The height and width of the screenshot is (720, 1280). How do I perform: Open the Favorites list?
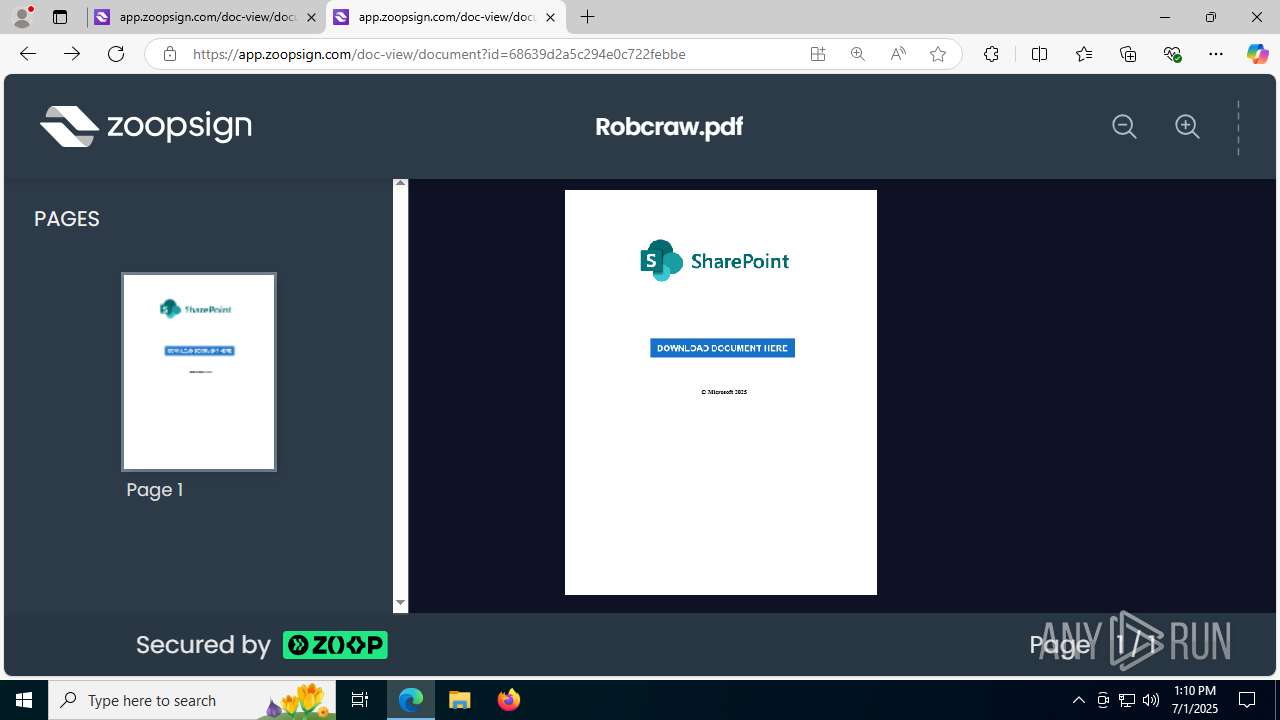1084,54
